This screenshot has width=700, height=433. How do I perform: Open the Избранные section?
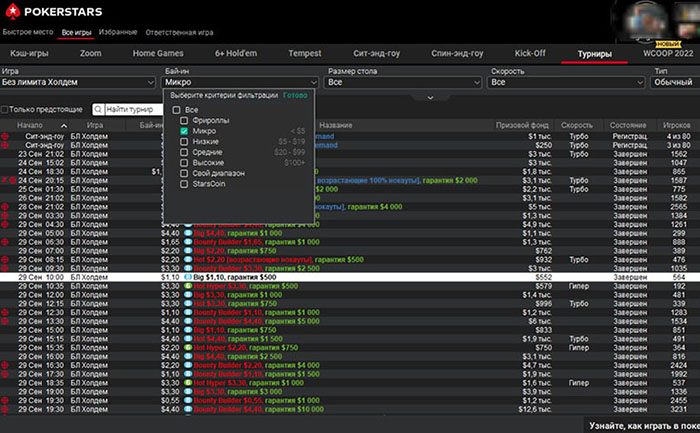coord(118,32)
